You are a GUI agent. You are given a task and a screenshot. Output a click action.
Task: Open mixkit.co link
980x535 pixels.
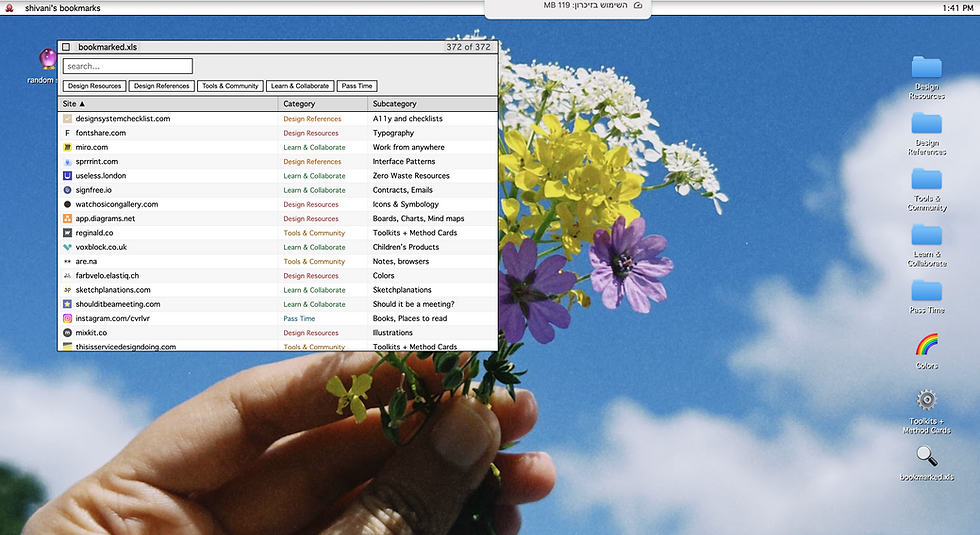click(x=91, y=332)
